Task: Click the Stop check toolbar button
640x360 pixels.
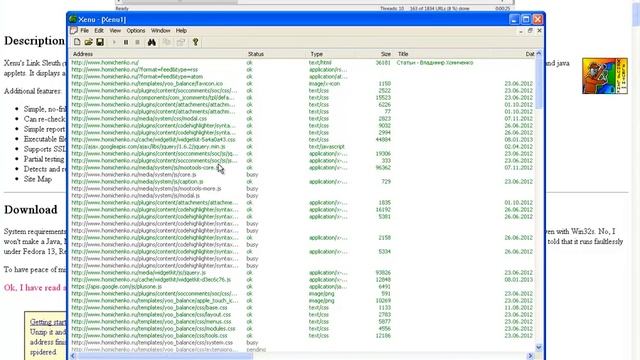Action: (138, 42)
